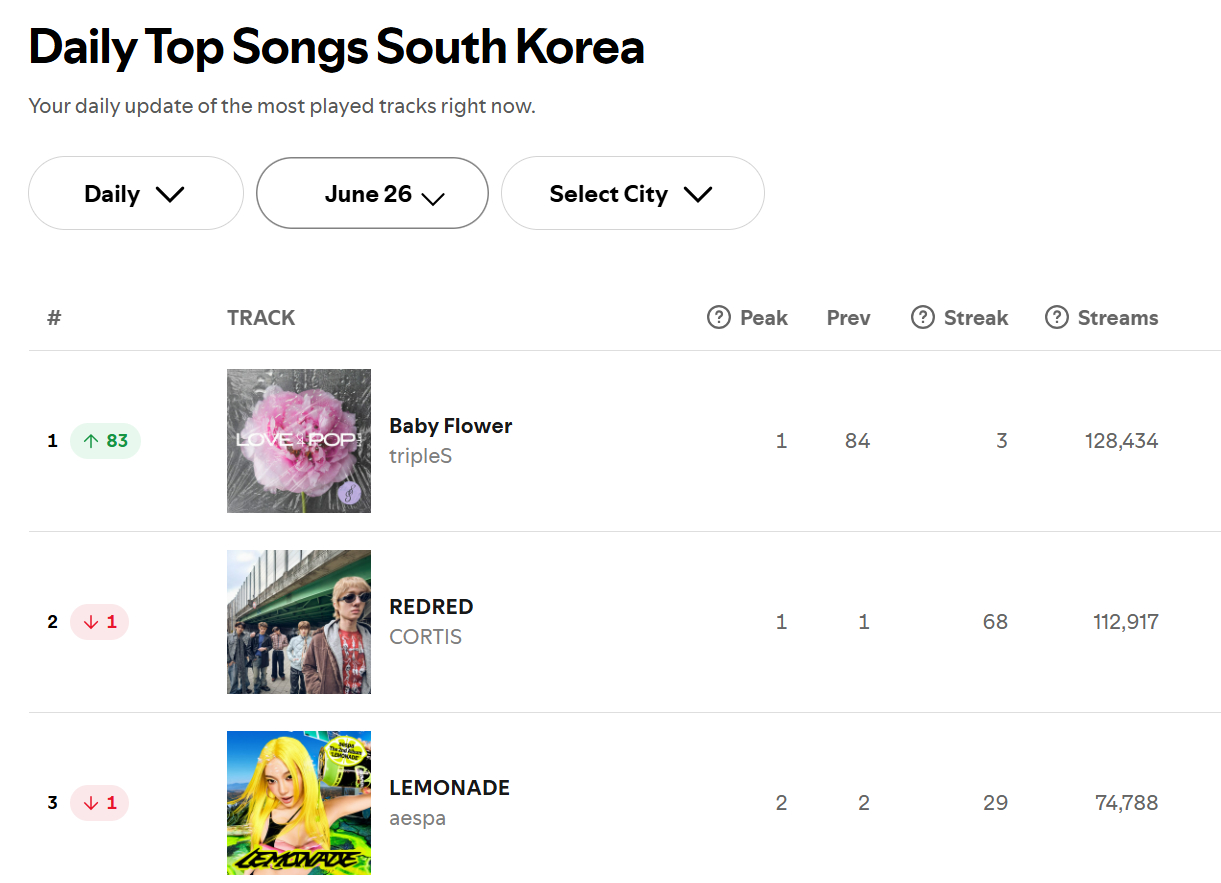Open the LEMONADE album cover image
Viewport: 1221px width, 883px height.
point(299,803)
